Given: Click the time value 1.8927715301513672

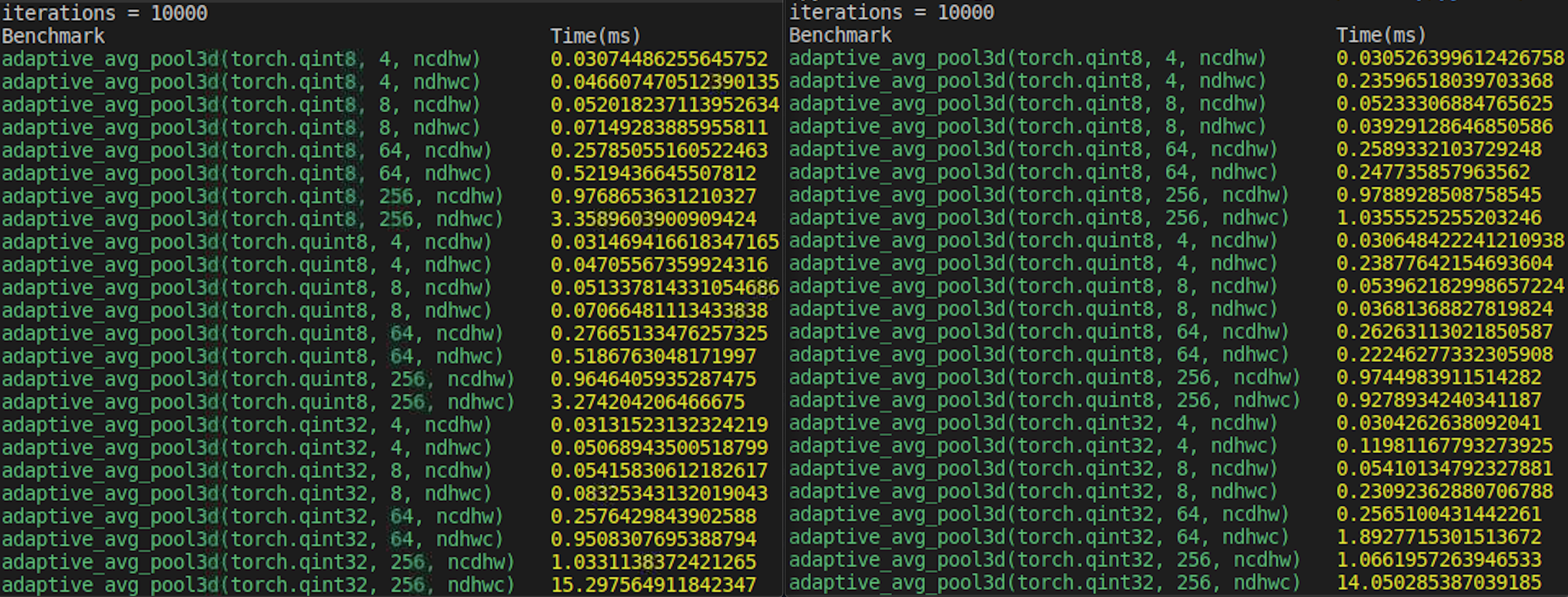Looking at the screenshot, I should click(x=1438, y=537).
